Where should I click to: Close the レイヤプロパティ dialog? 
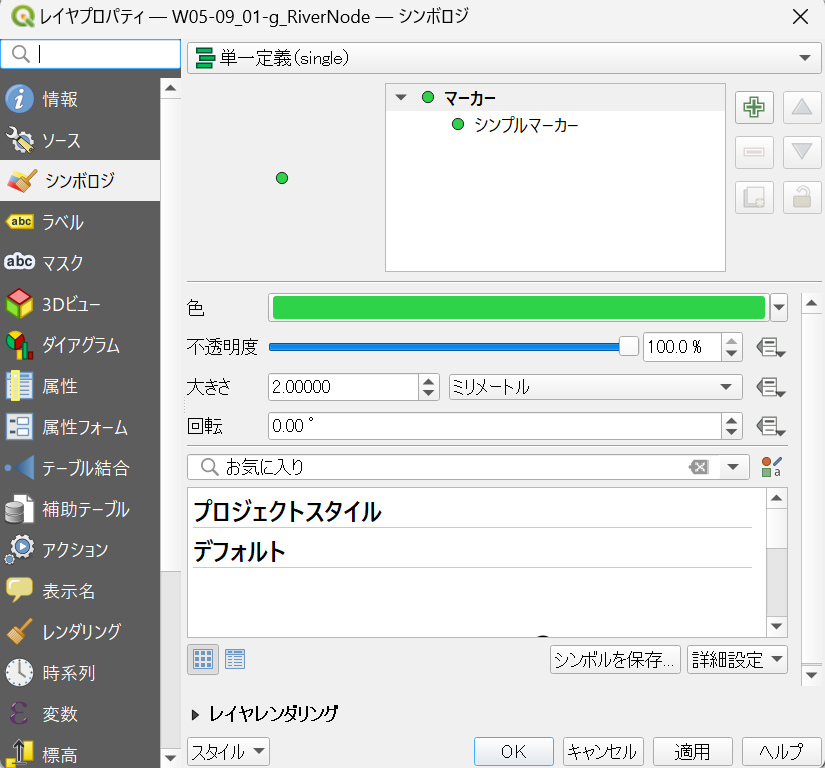point(800,17)
